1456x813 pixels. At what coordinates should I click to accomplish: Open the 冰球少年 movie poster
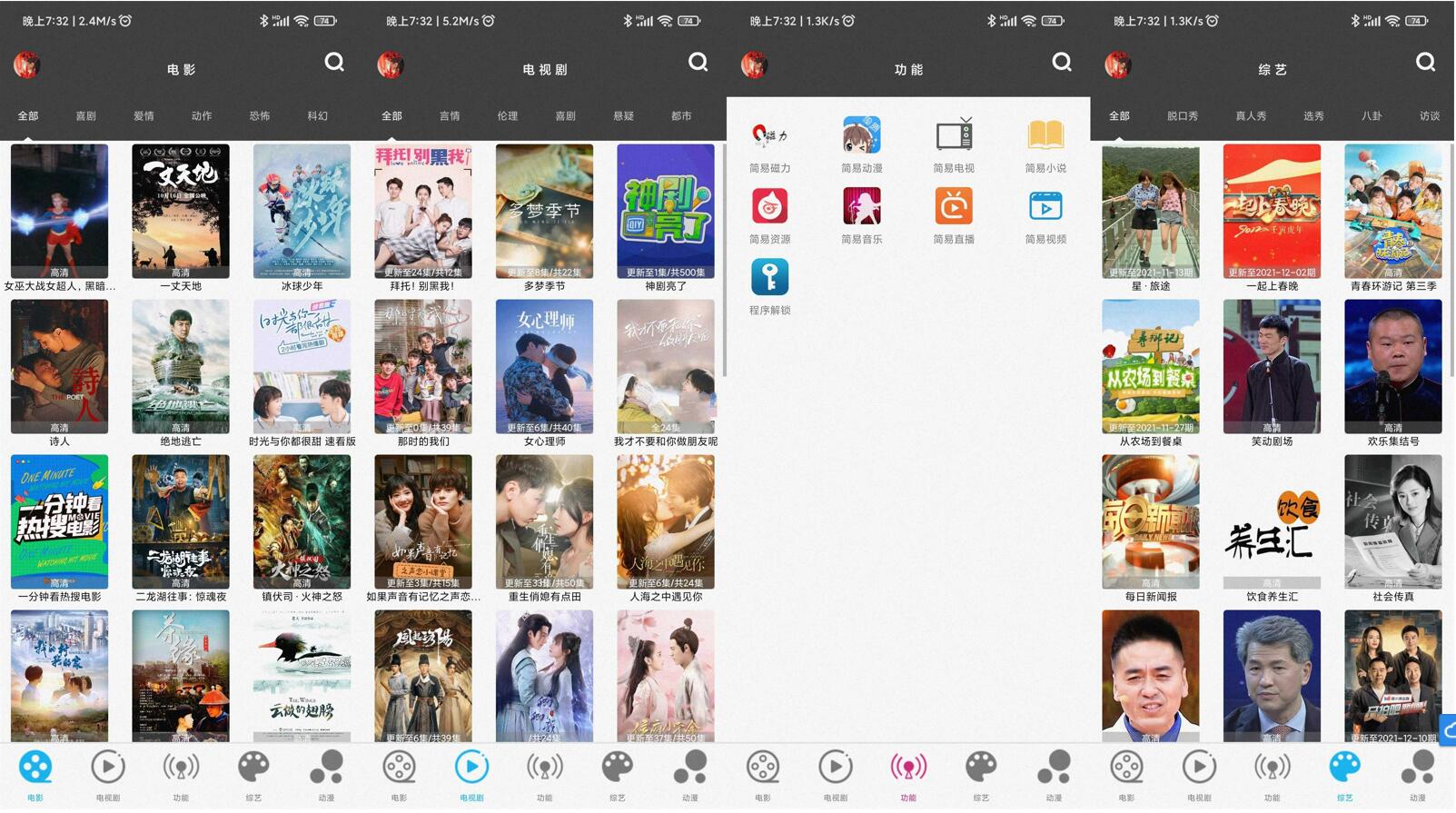(302, 212)
